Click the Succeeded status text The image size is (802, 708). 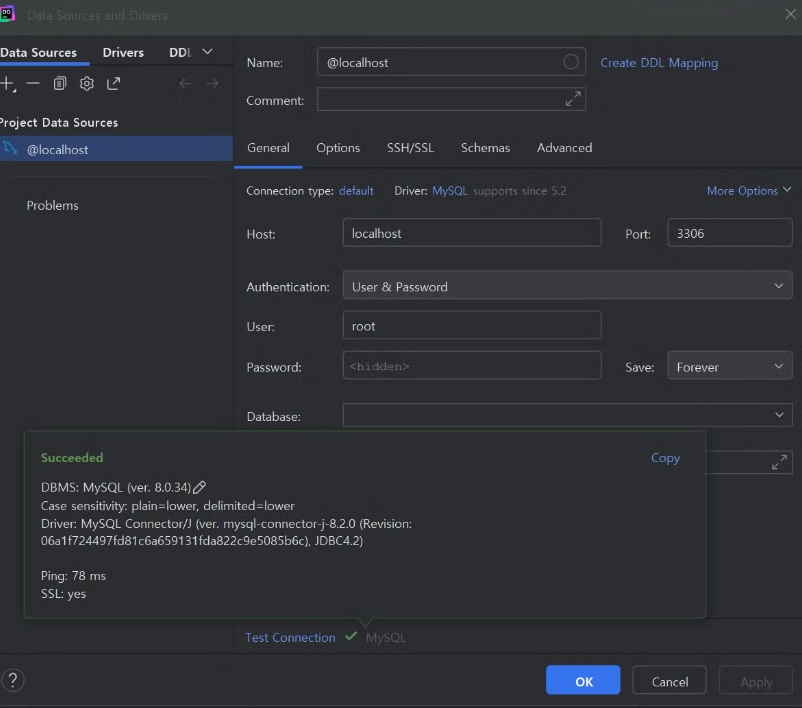pyautogui.click(x=72, y=458)
